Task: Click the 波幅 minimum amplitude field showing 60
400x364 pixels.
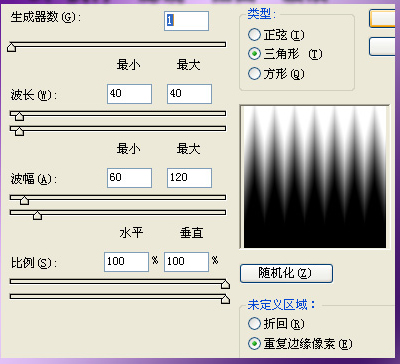Action: [x=129, y=178]
